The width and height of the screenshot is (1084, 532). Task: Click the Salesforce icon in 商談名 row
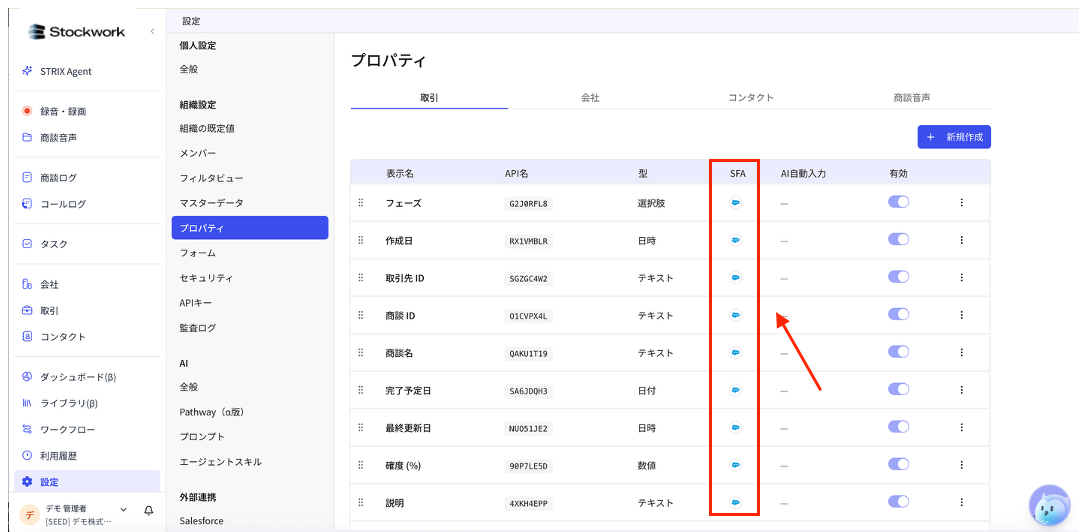(736, 352)
